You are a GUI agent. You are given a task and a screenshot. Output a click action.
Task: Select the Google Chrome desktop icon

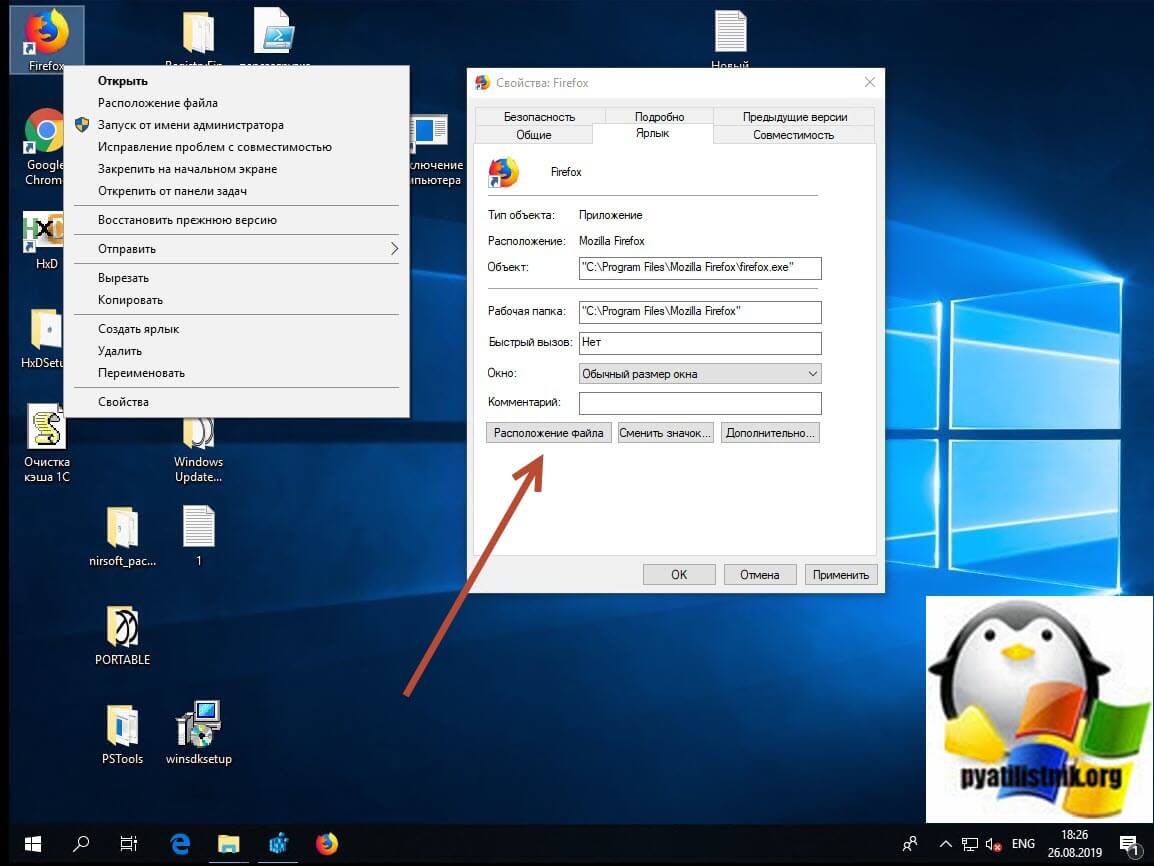(44, 147)
